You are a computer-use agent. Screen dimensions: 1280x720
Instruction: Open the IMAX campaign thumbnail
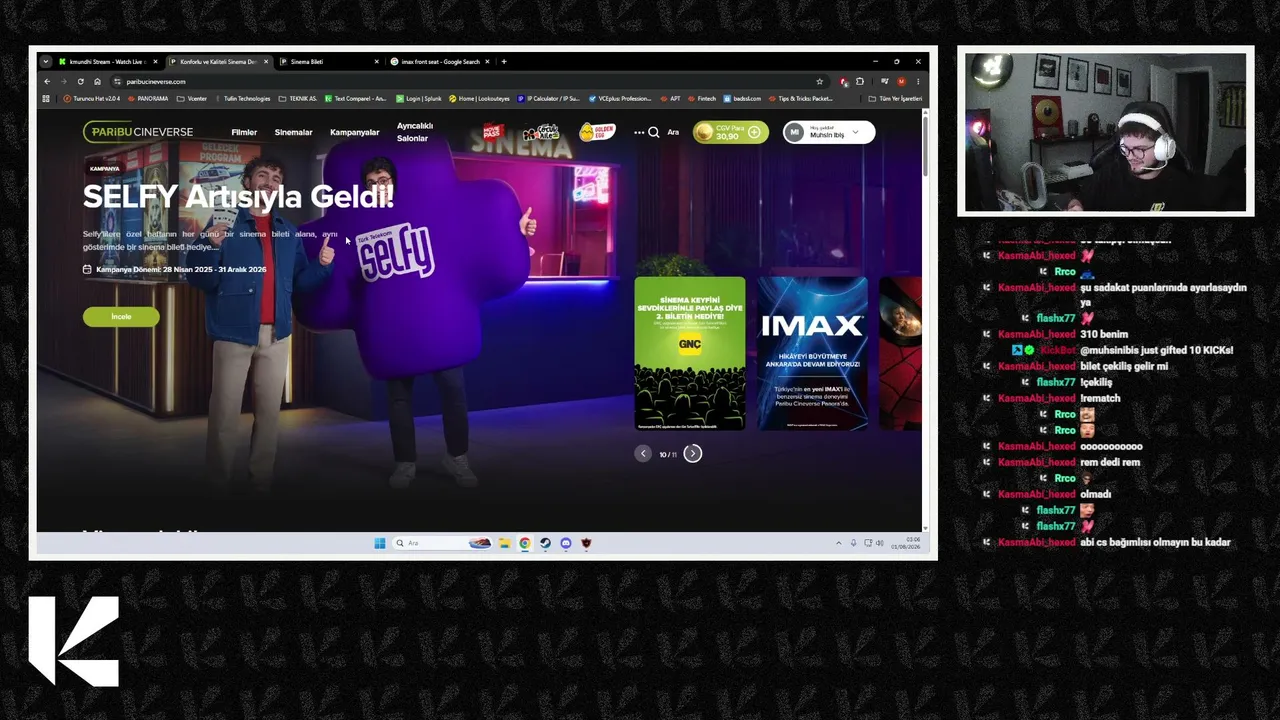pos(812,353)
